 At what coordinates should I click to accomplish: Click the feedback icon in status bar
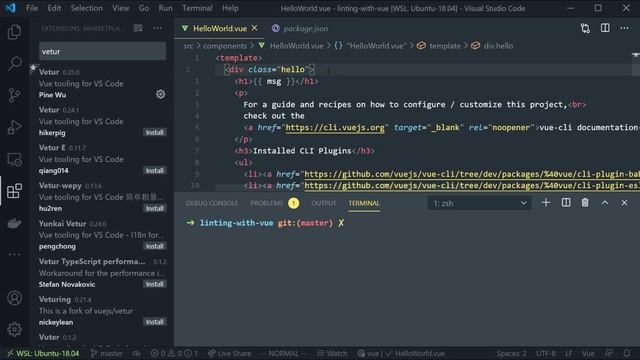609,353
